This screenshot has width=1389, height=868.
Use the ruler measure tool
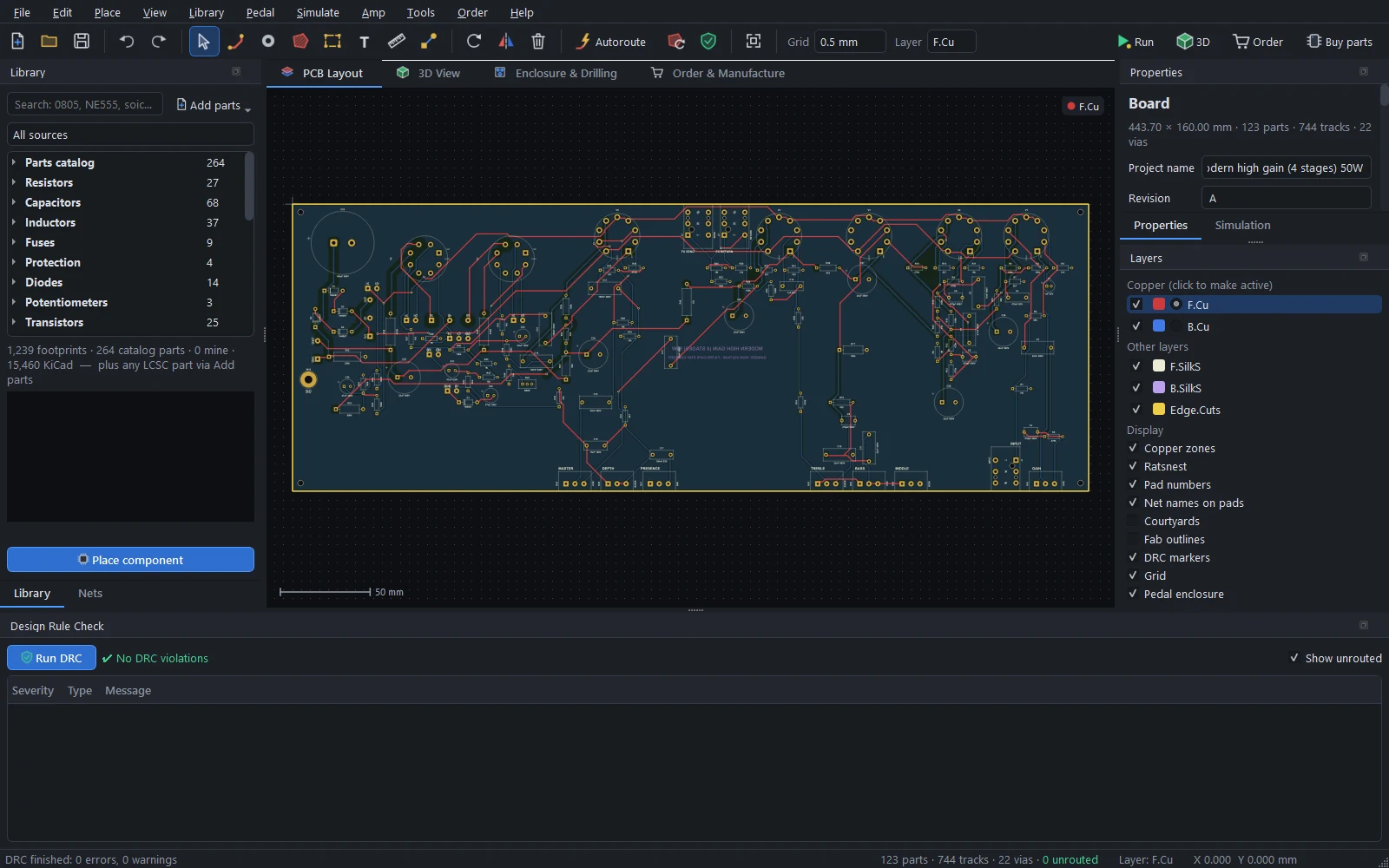tap(397, 41)
